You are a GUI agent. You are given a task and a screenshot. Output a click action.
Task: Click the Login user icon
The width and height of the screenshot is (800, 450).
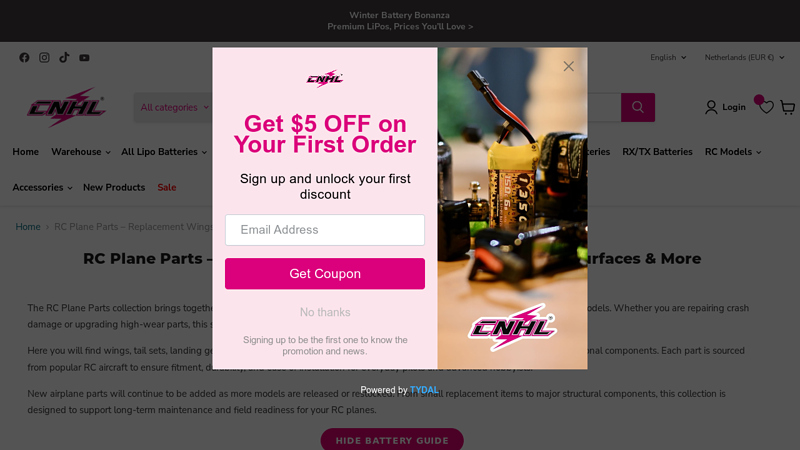(711, 107)
